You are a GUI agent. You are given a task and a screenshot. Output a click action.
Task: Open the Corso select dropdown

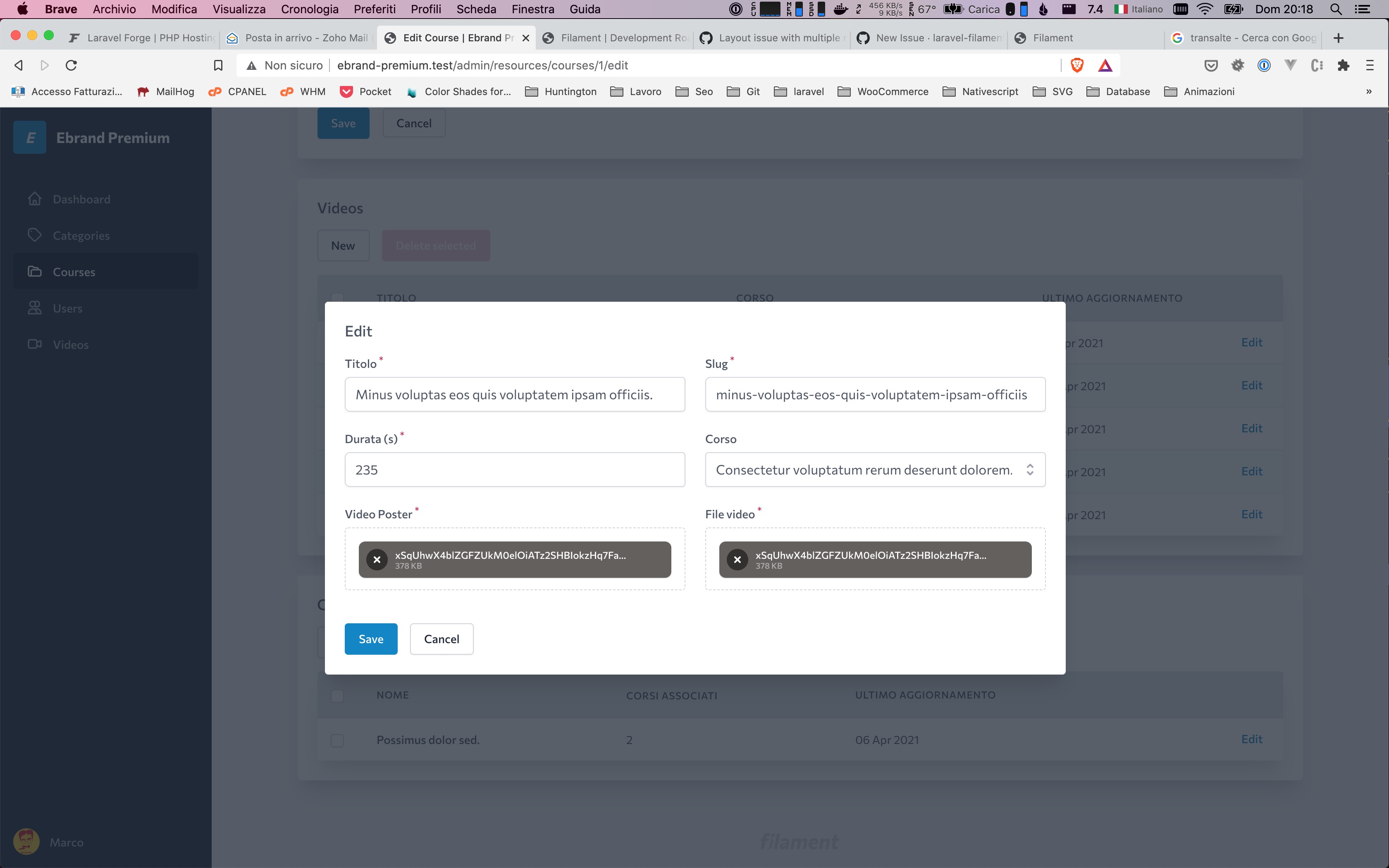coord(875,470)
